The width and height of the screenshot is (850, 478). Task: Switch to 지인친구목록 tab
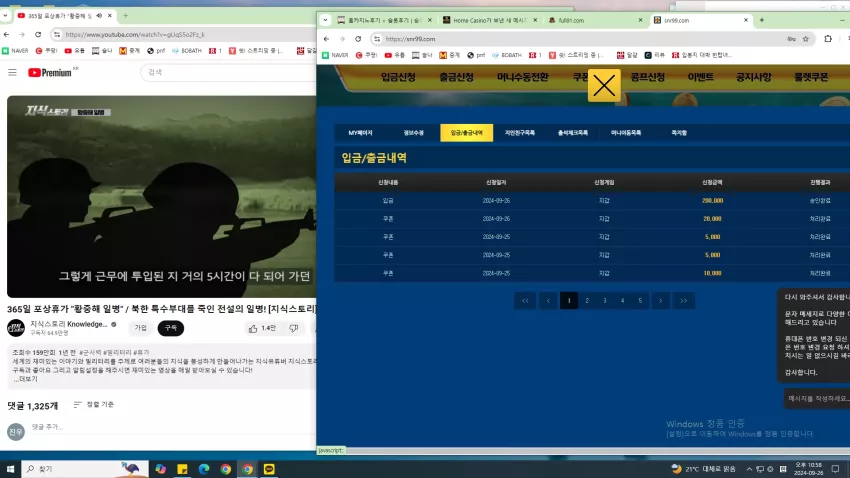(520, 133)
